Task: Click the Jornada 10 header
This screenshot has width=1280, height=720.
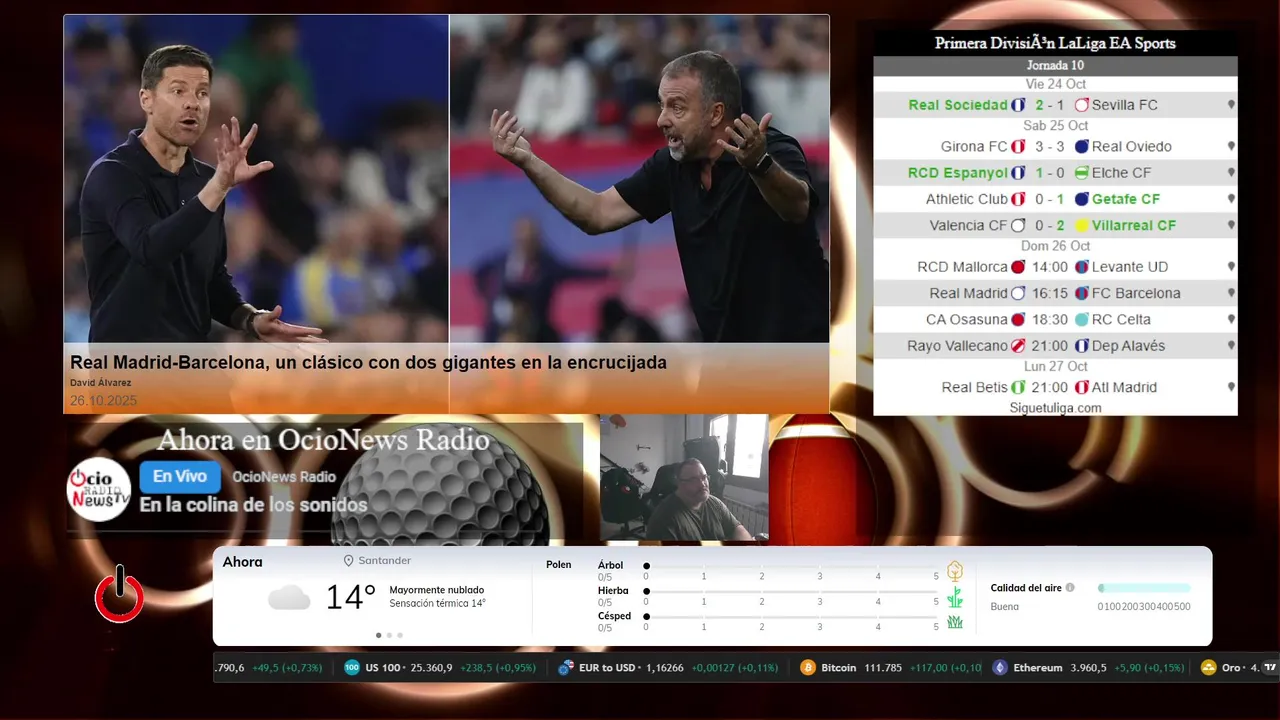Action: coord(1055,65)
